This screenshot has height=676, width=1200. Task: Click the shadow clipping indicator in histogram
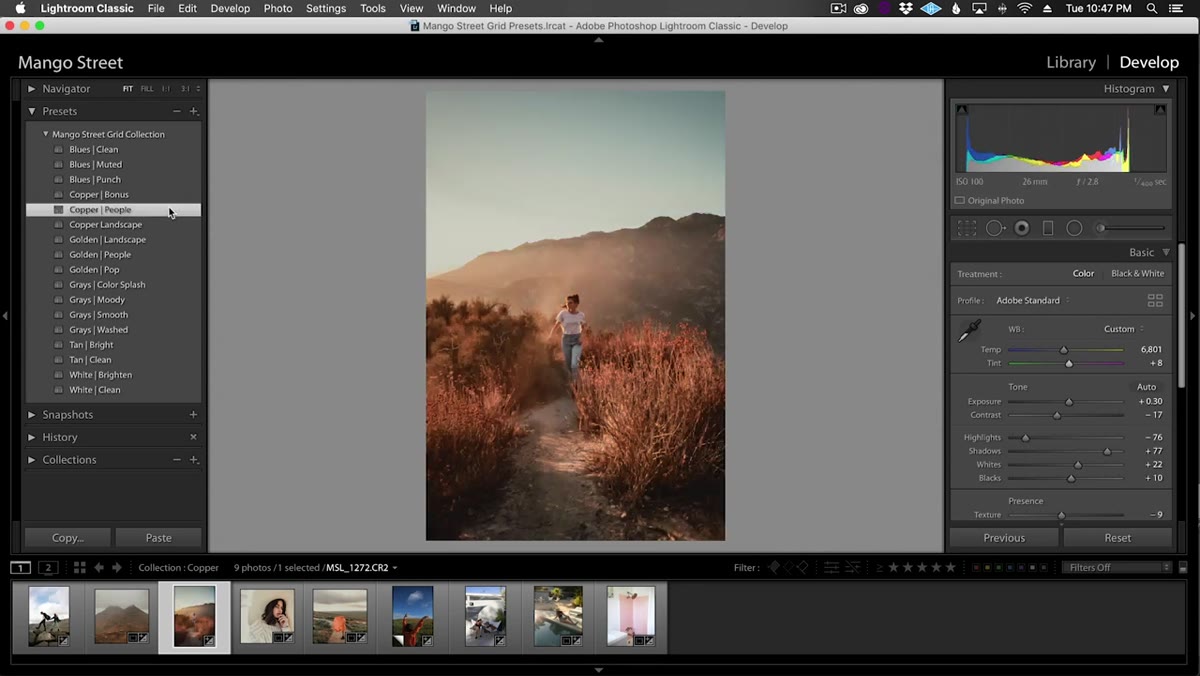[x=962, y=109]
